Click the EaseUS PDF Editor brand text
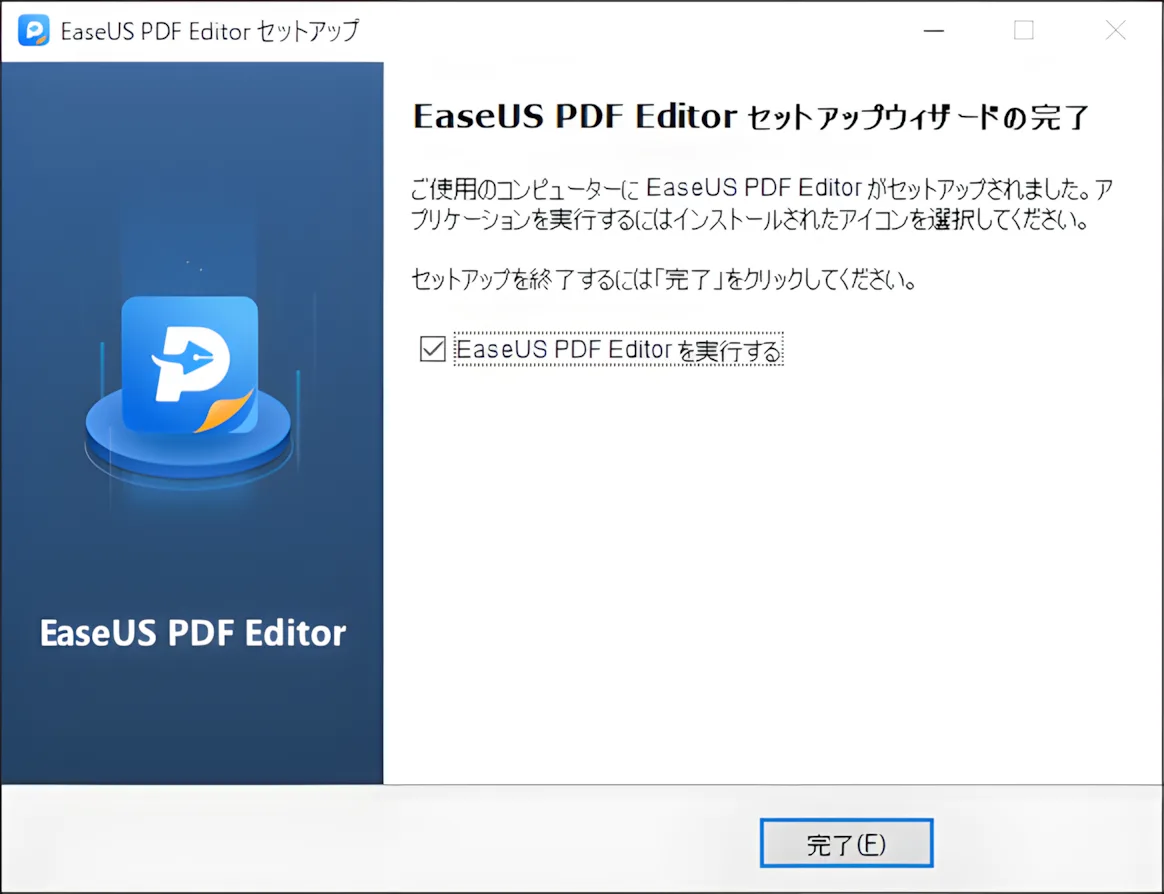 (190, 632)
